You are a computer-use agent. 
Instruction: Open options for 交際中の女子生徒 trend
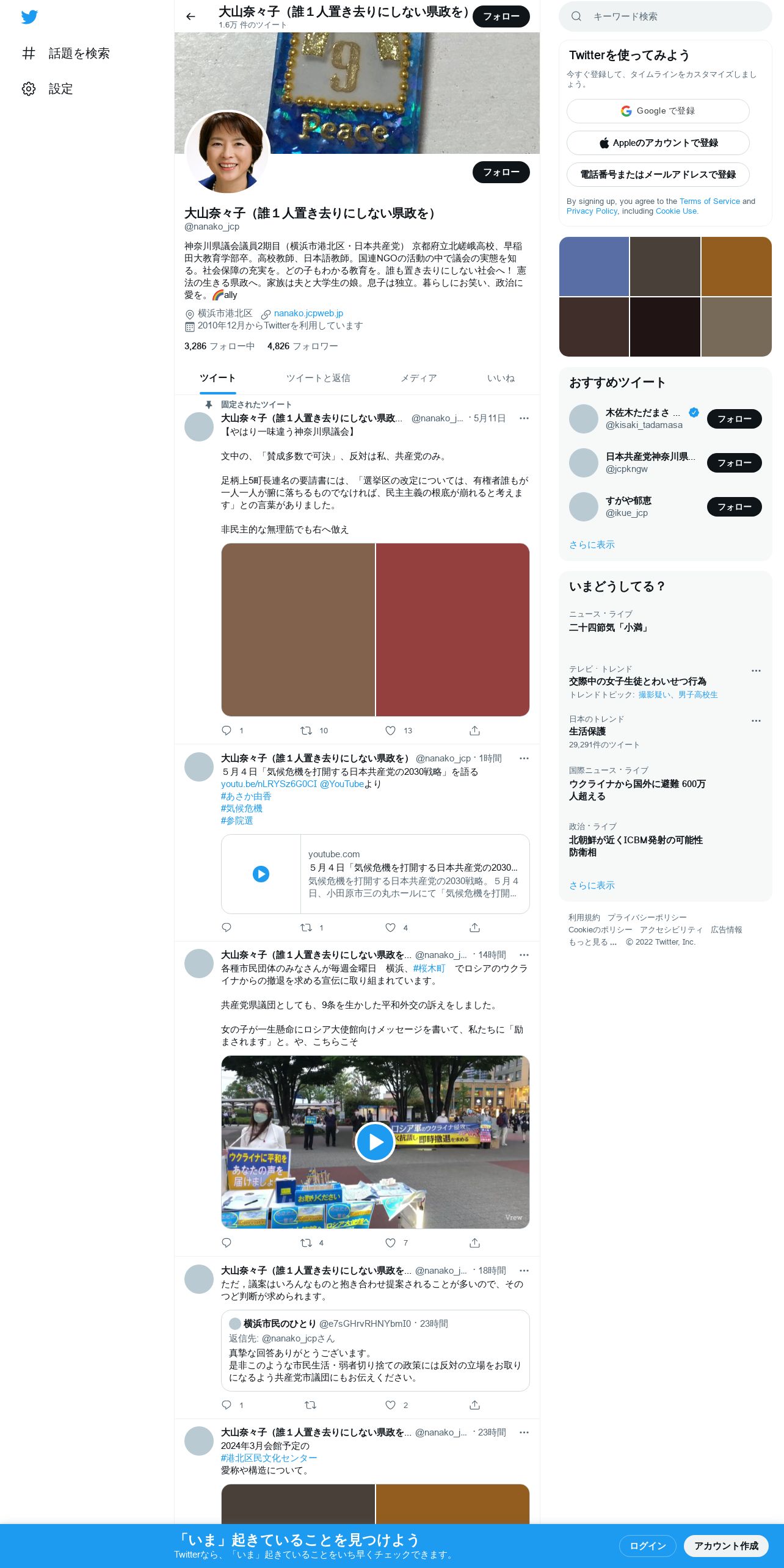(756, 670)
